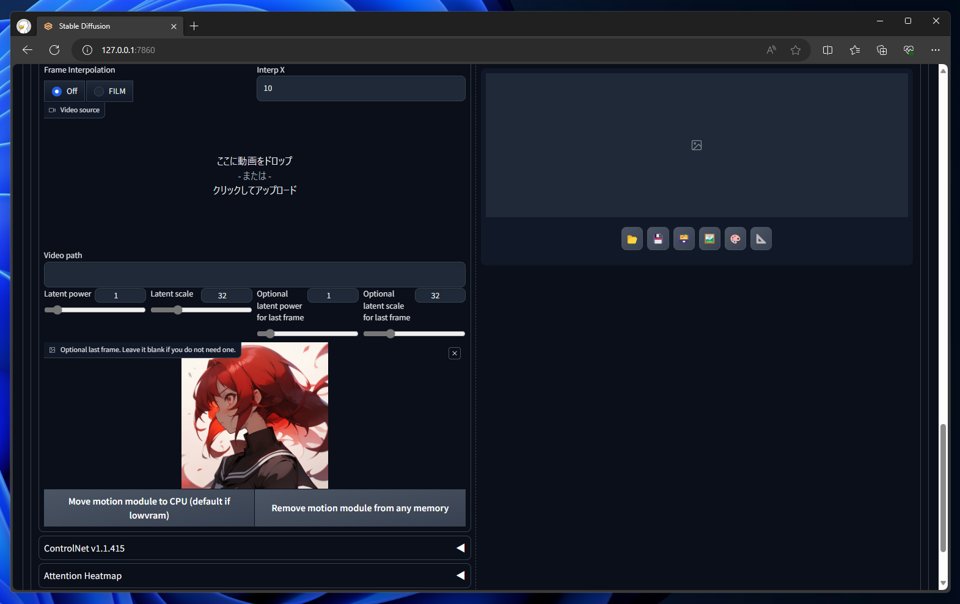This screenshot has height=604, width=960.
Task: Click the save image floppy disk icon
Action: (x=658, y=239)
